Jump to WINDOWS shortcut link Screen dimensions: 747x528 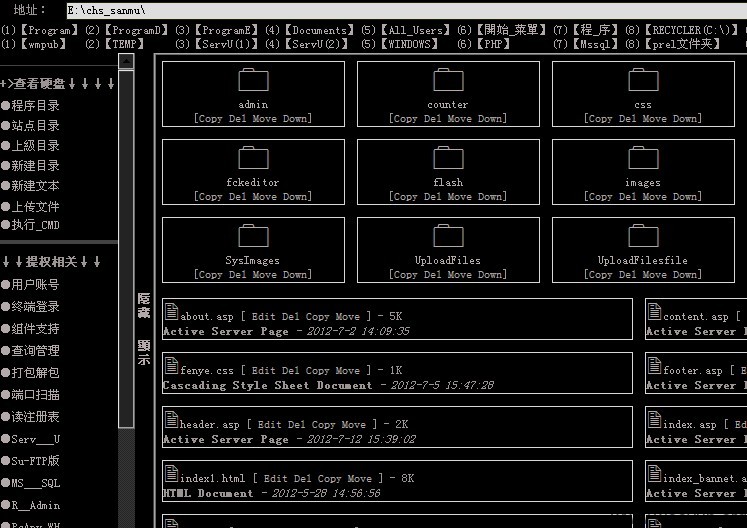(410, 44)
